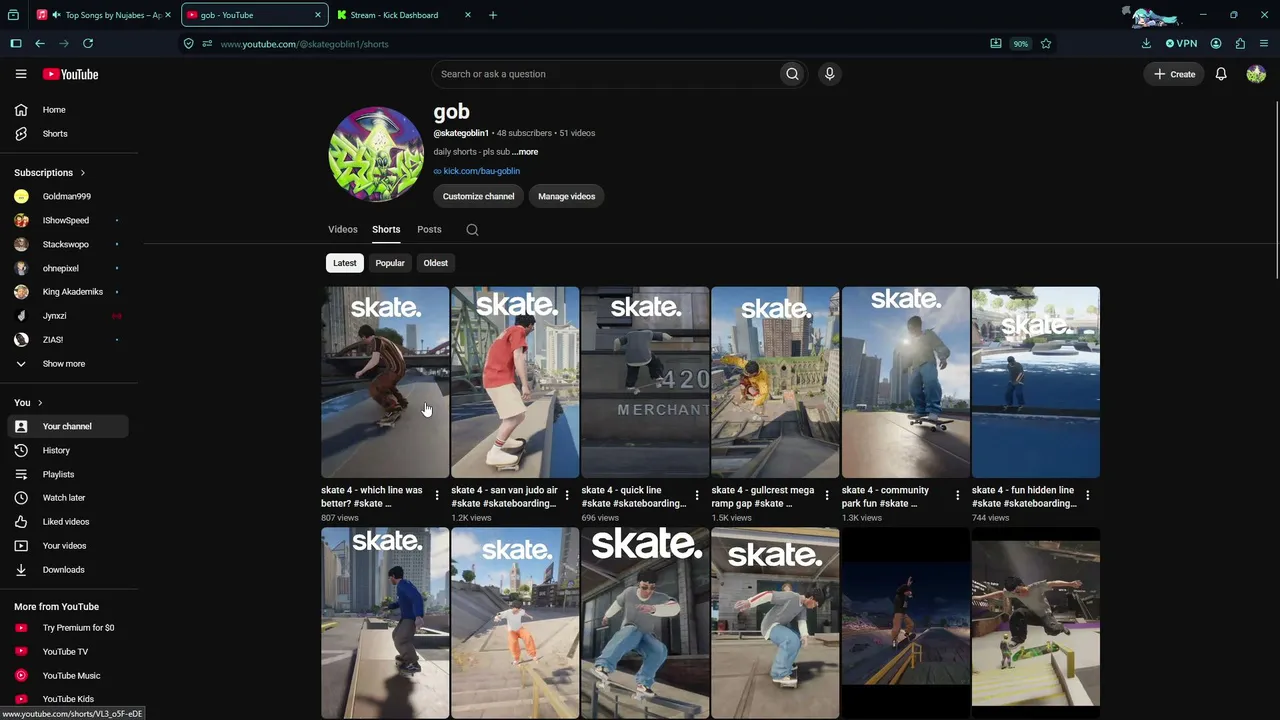Open Try Premium for $0 link

[x=68, y=628]
